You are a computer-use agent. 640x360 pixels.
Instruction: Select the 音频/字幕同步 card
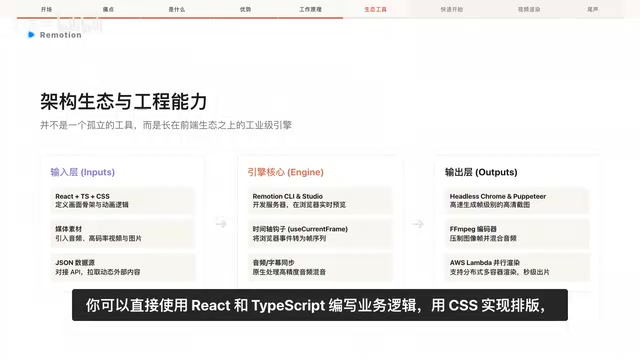coord(320,267)
